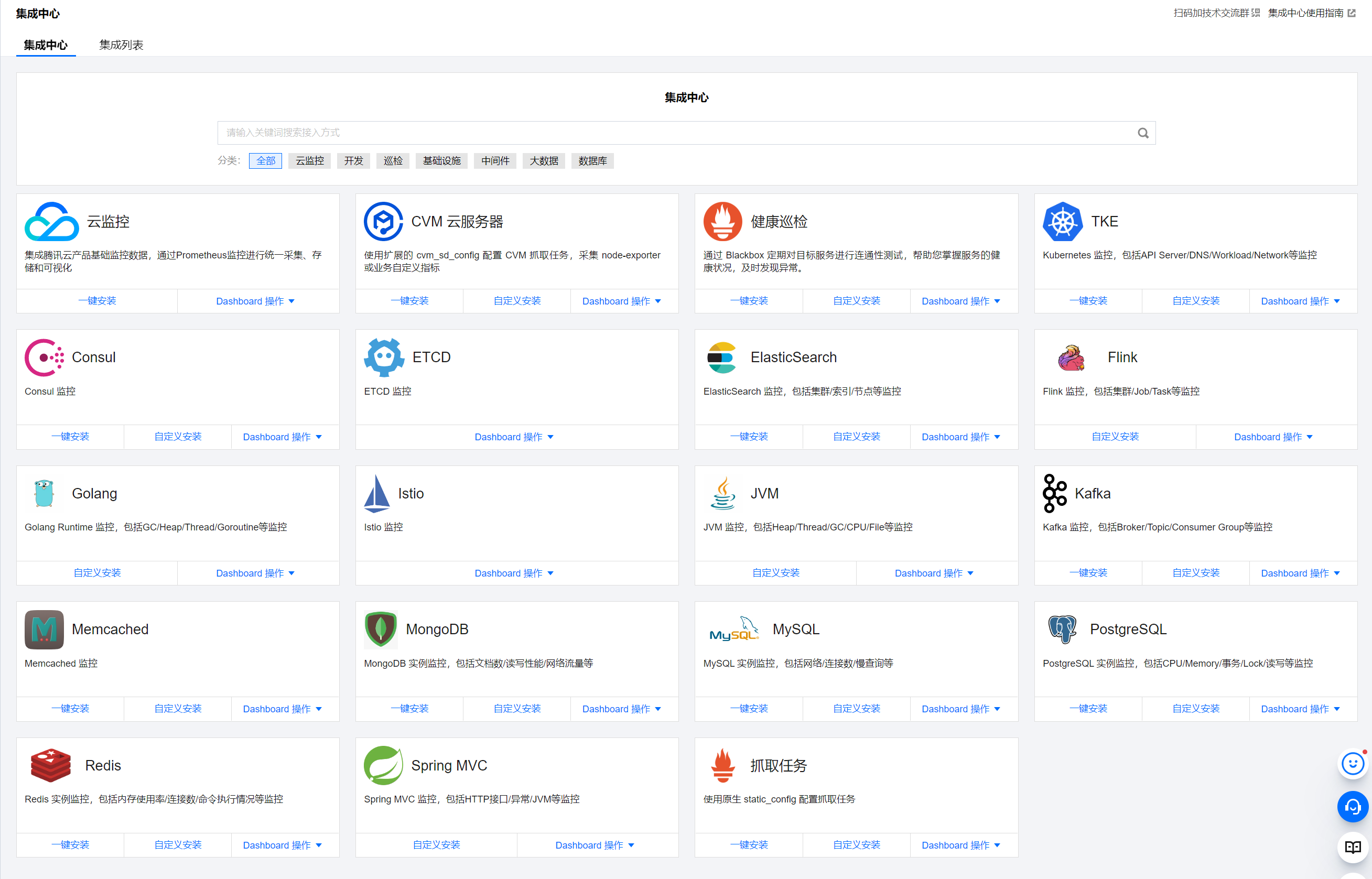The image size is (1372, 879).
Task: Click the Kafka logo icon
Action: point(1054,493)
